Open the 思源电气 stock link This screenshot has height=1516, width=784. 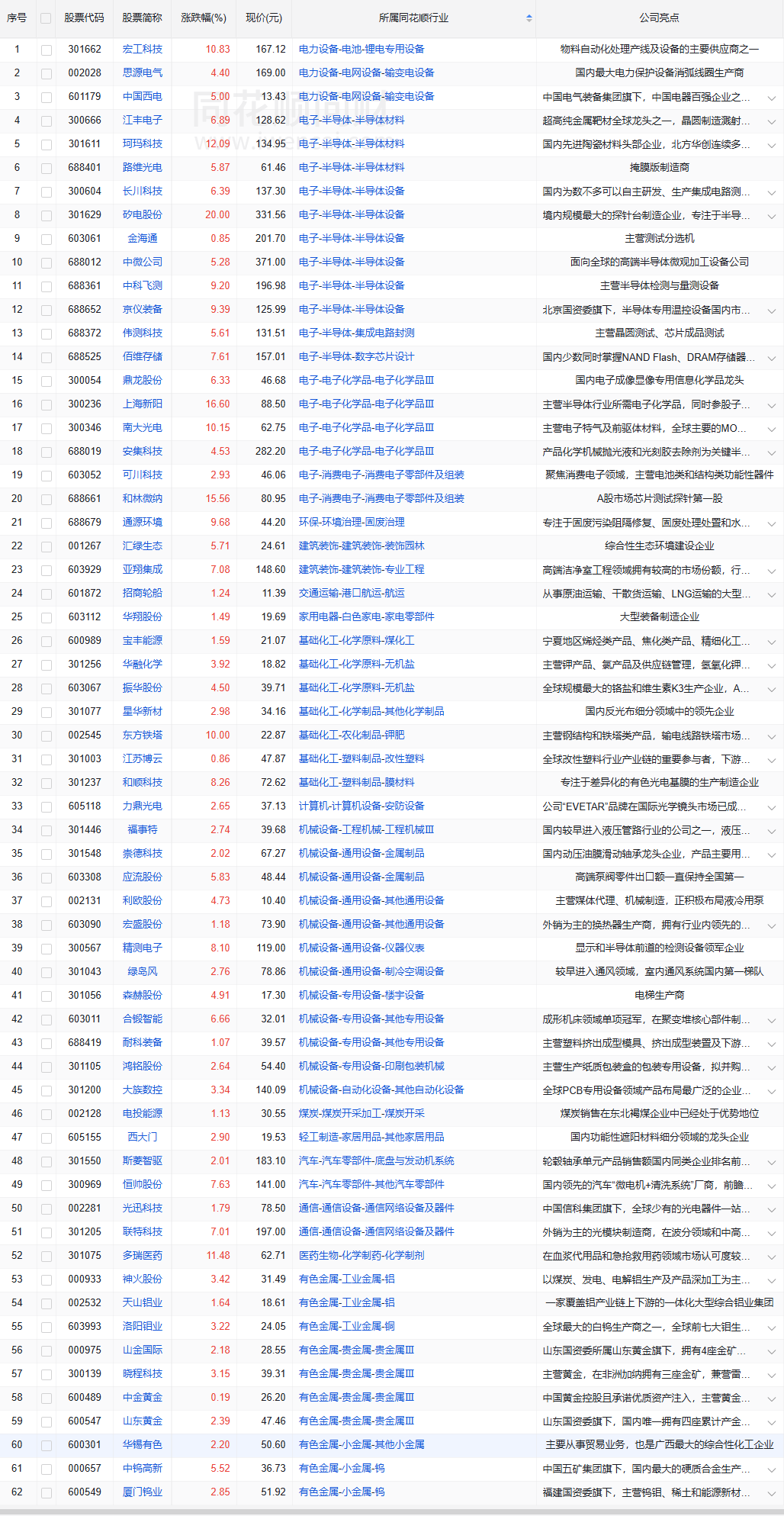tap(143, 73)
